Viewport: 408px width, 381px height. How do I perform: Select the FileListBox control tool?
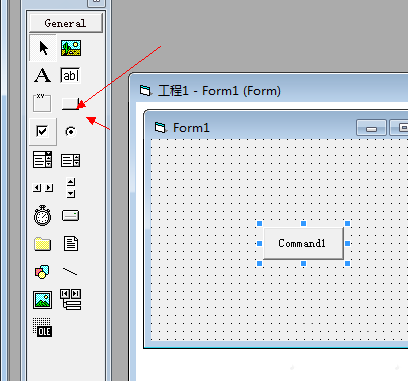click(x=71, y=244)
